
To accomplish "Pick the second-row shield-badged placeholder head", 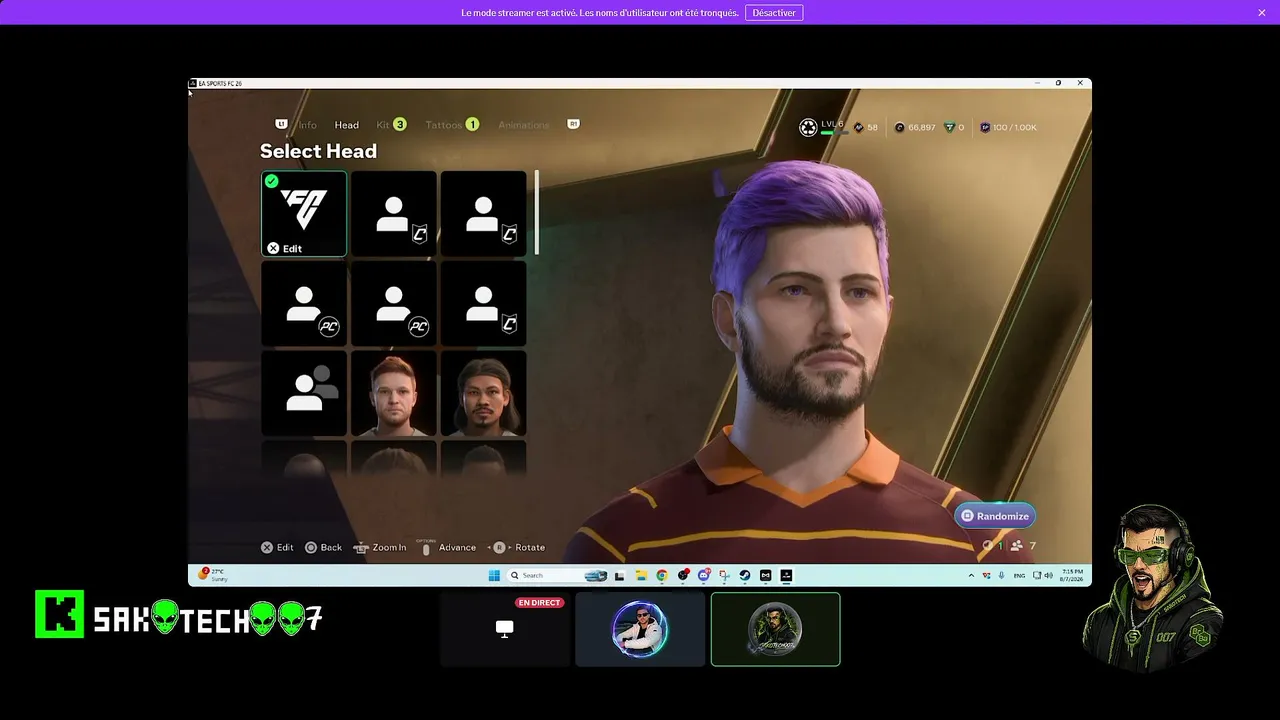I will click(484, 304).
